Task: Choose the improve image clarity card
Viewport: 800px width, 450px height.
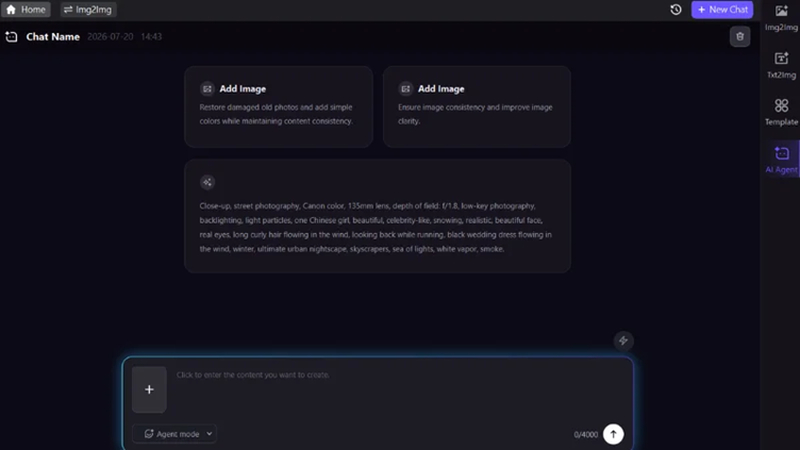Action: [477, 107]
